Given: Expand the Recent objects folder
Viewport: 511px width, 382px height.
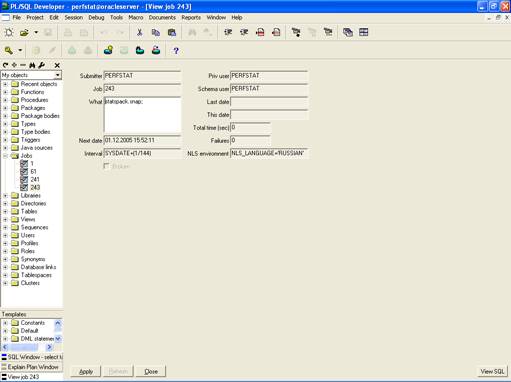Looking at the screenshot, I should click(5, 84).
